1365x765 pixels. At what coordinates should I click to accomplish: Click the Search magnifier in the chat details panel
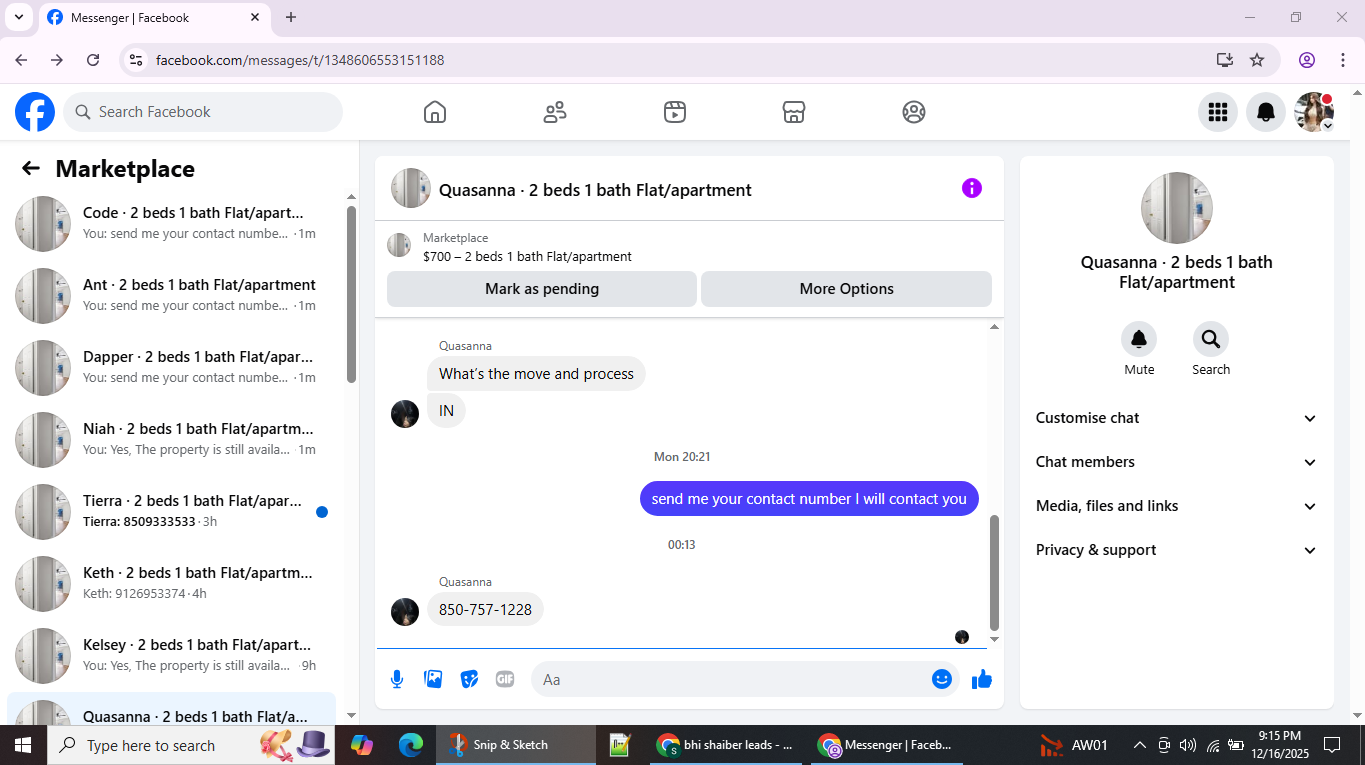tap(1211, 340)
